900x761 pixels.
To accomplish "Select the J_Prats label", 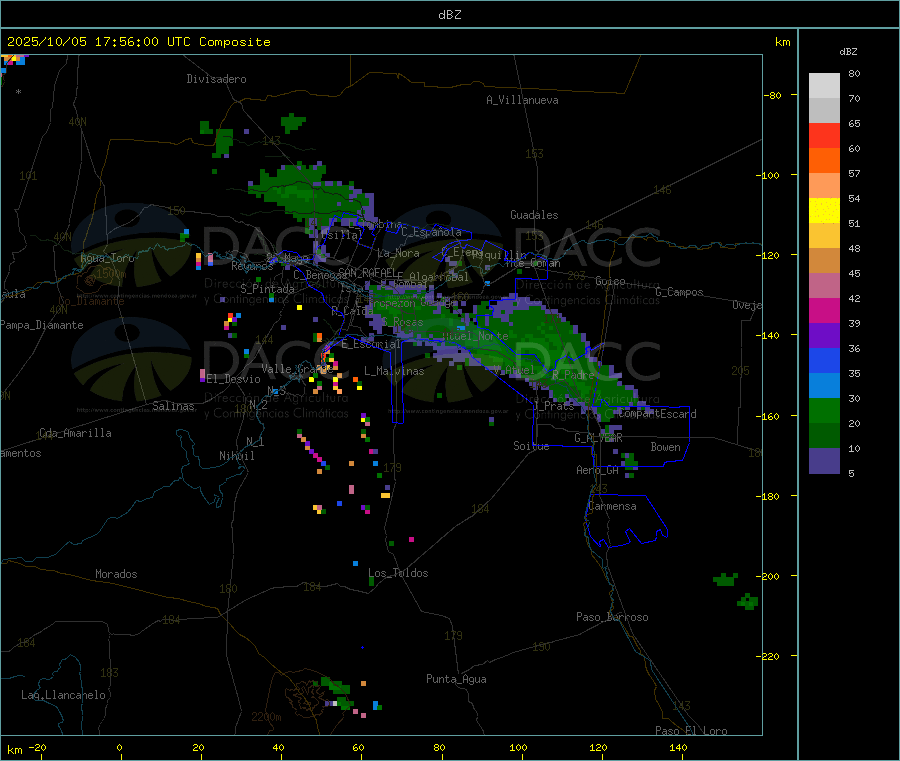I will (553, 405).
